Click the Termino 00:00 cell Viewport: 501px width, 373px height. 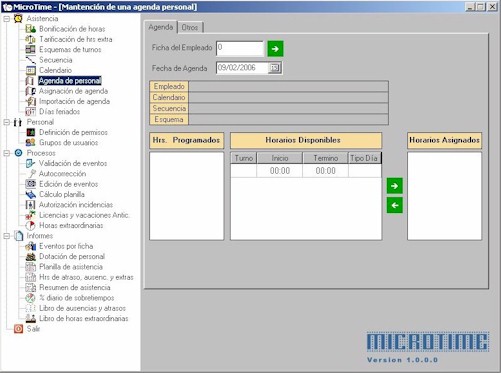[325, 171]
